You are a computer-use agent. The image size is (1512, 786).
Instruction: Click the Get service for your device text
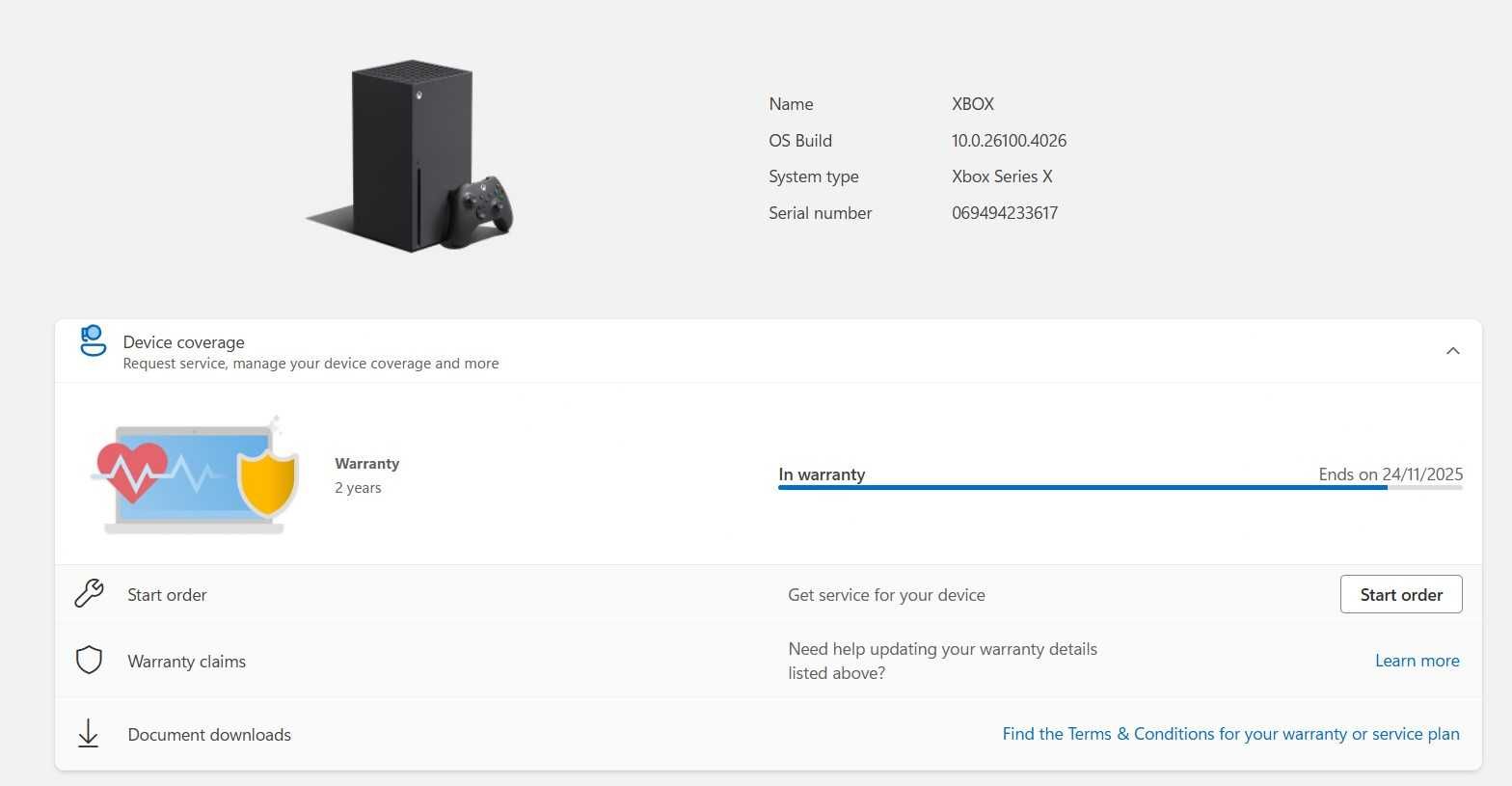[x=886, y=595]
